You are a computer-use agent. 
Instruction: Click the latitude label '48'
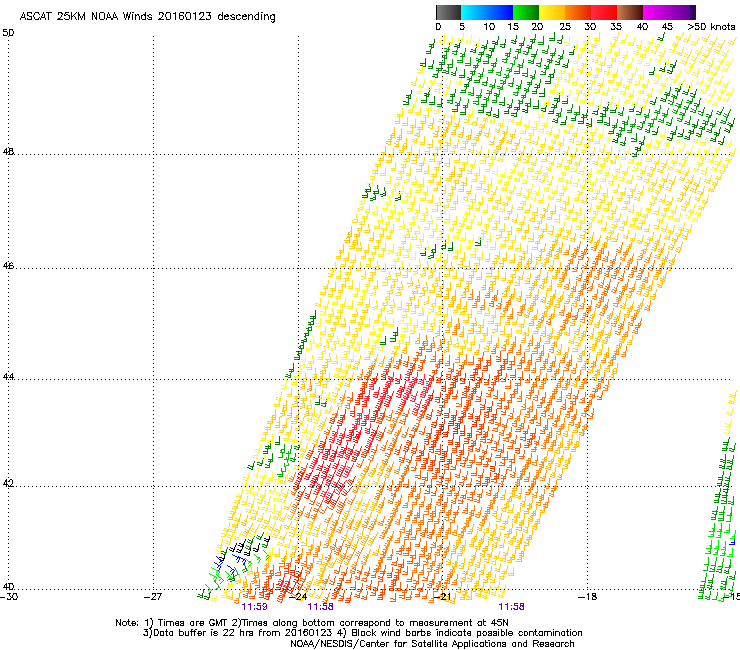tap(8, 152)
